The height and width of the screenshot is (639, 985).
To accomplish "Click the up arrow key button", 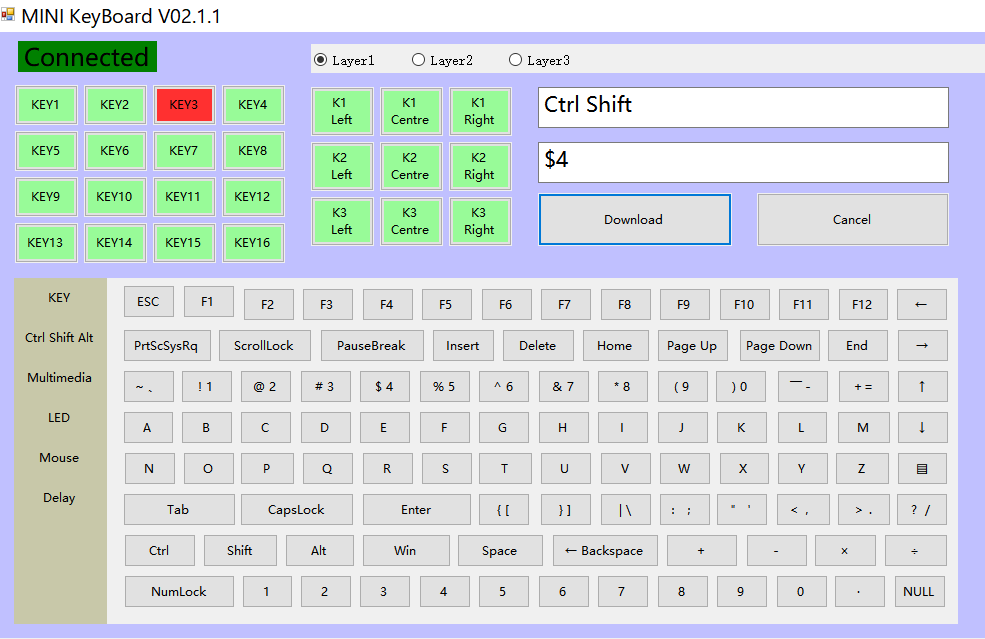I will click(922, 386).
